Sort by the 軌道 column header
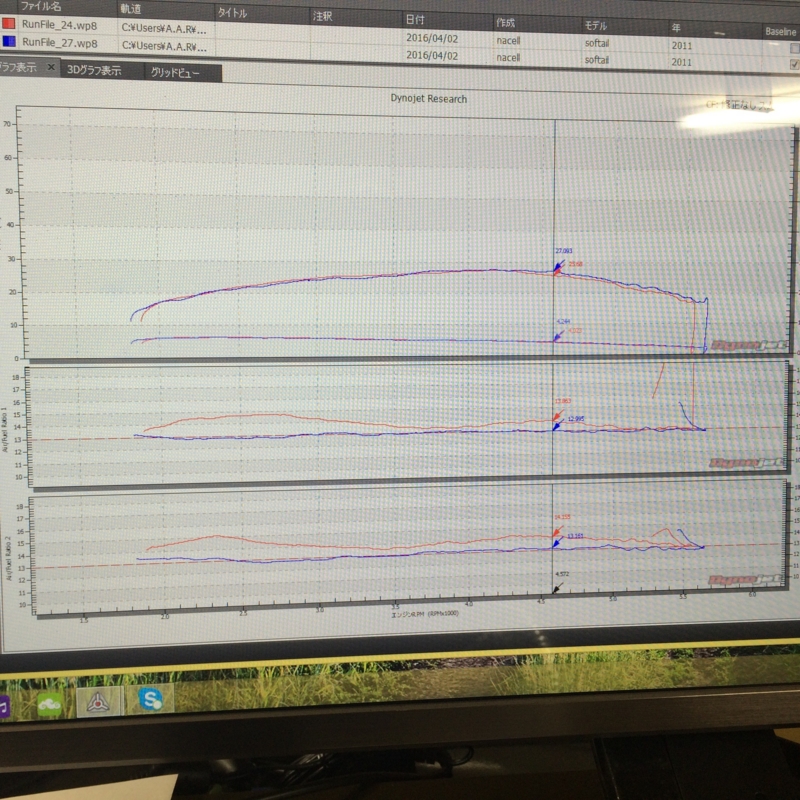This screenshot has height=800, width=800. [131, 9]
